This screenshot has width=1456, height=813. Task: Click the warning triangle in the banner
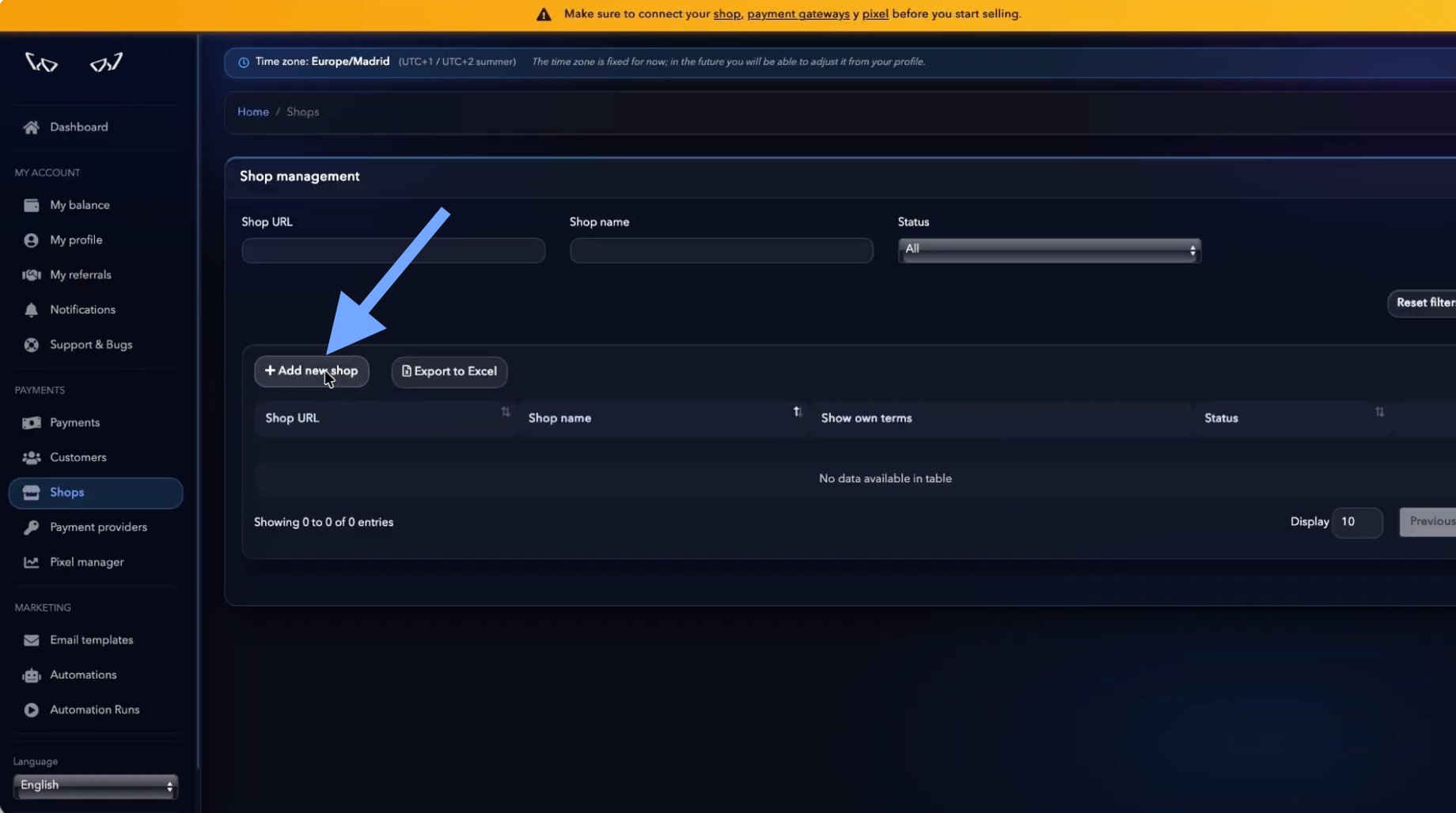[544, 14]
